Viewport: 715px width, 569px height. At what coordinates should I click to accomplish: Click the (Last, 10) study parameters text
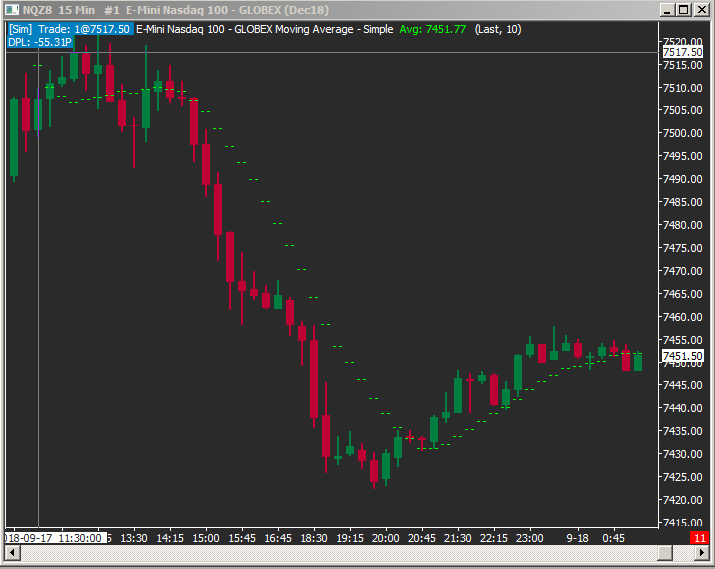[498, 29]
